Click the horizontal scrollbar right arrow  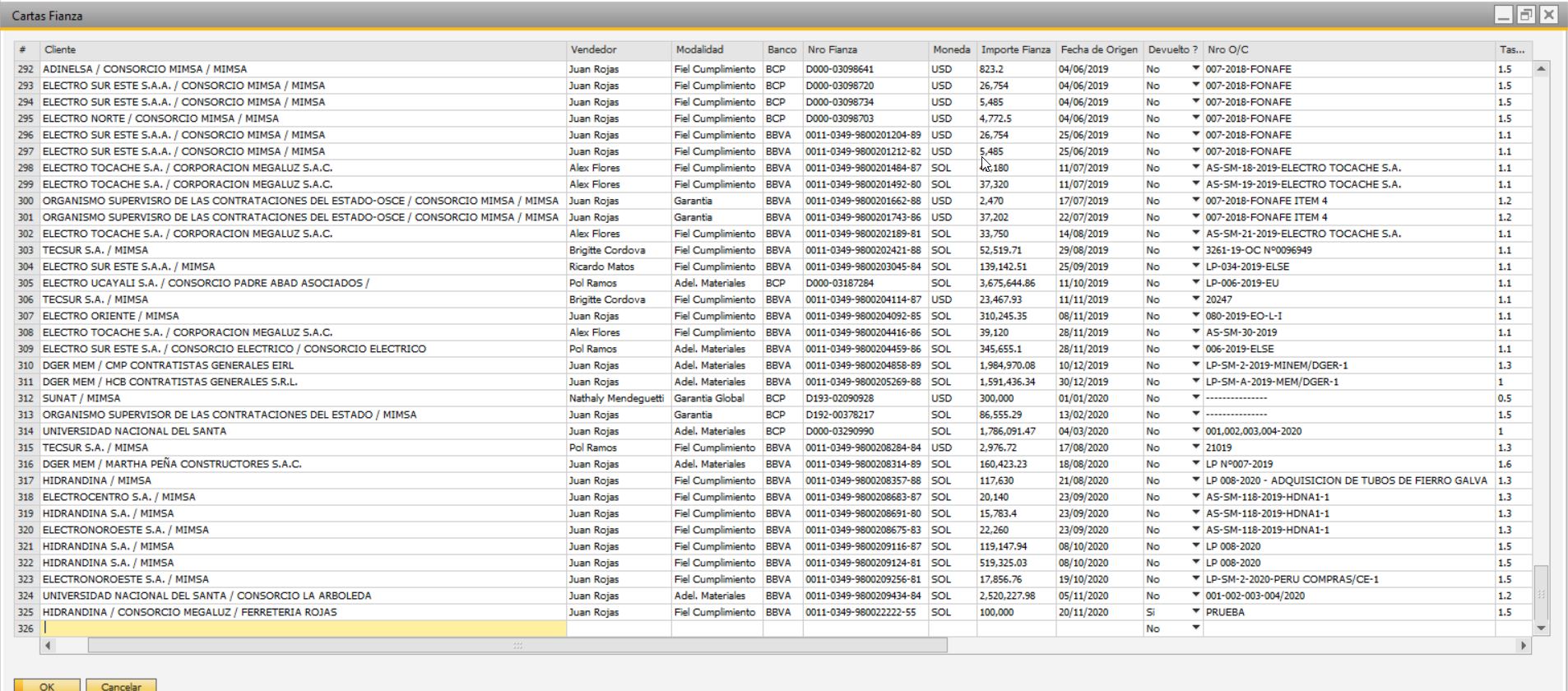(x=1524, y=646)
